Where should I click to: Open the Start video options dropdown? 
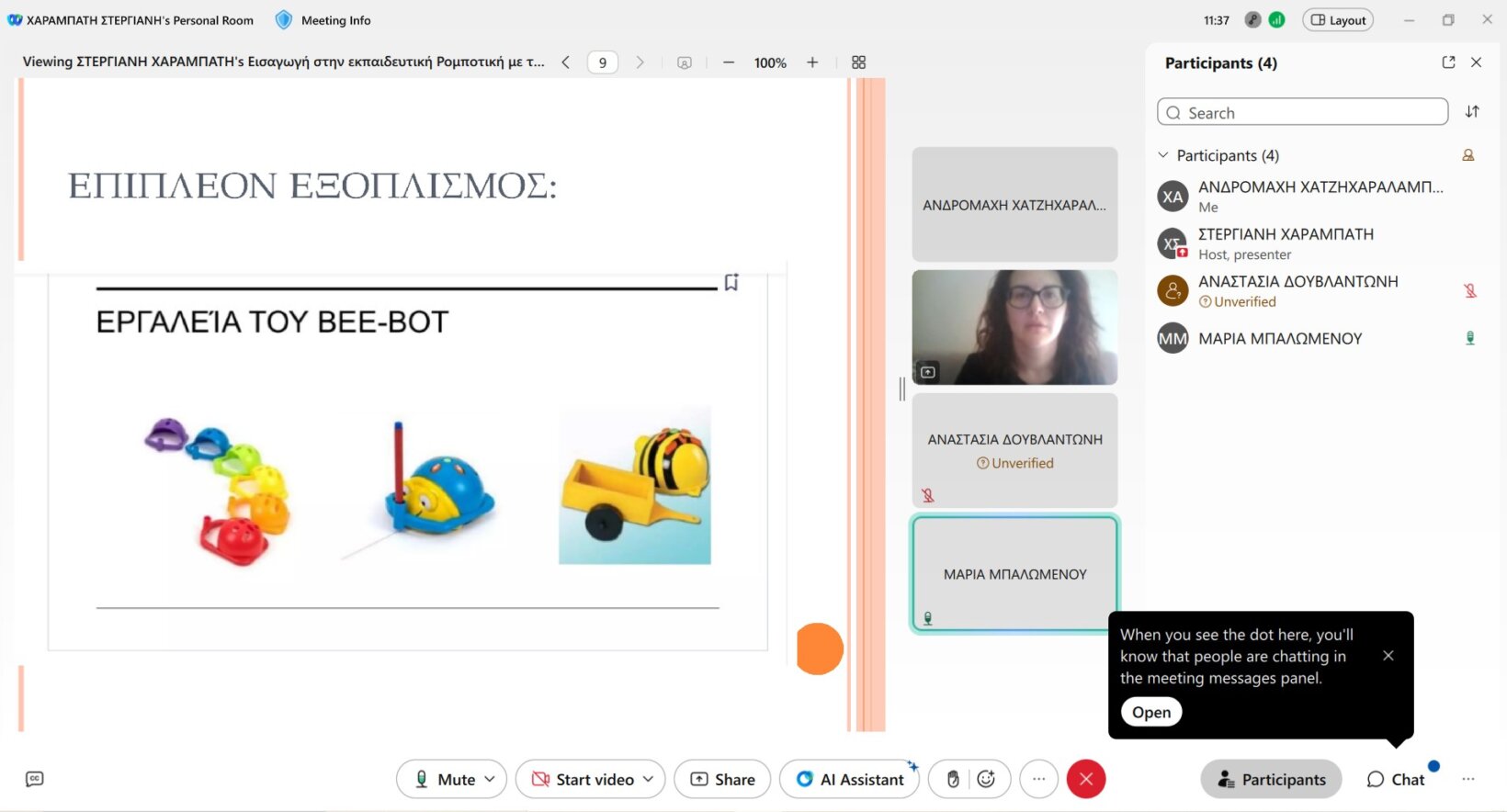pos(649,779)
